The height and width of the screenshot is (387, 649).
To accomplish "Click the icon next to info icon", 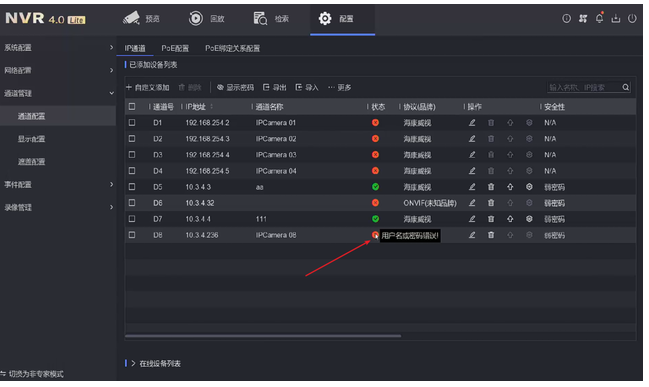I will [x=583, y=19].
